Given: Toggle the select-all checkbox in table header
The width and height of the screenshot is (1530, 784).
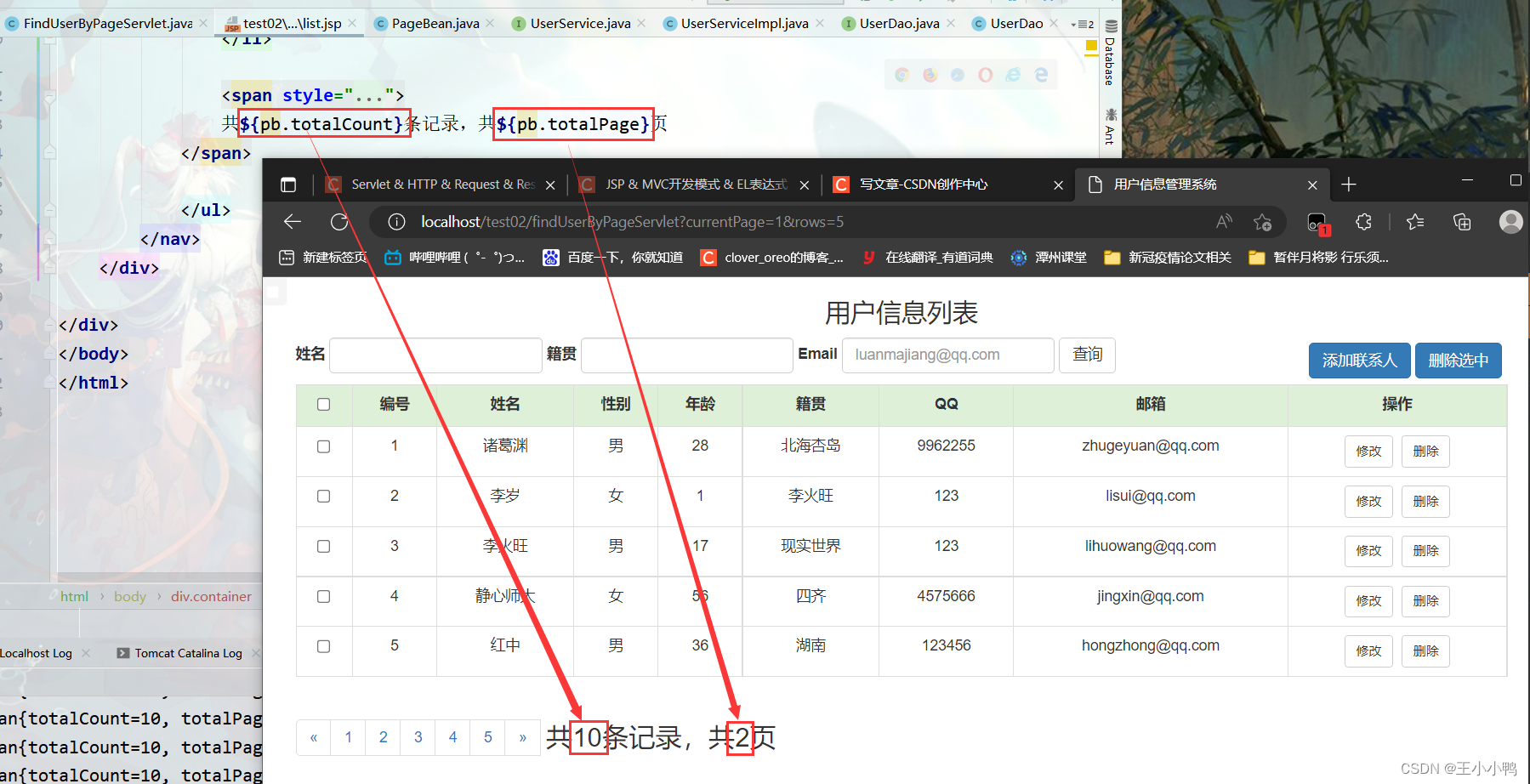Looking at the screenshot, I should (x=324, y=405).
